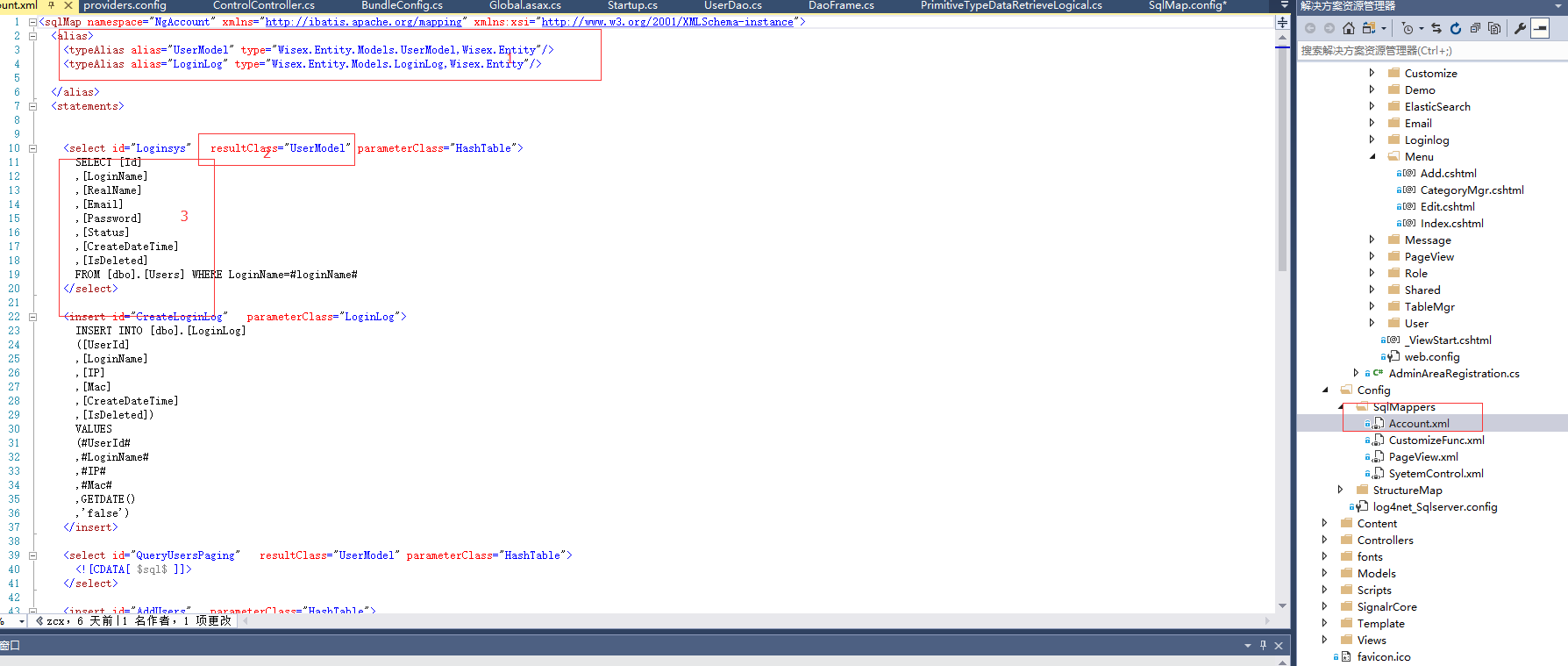Click Sync with Active Document arrows icon
This screenshot has height=666, width=1568.
pos(1436,28)
